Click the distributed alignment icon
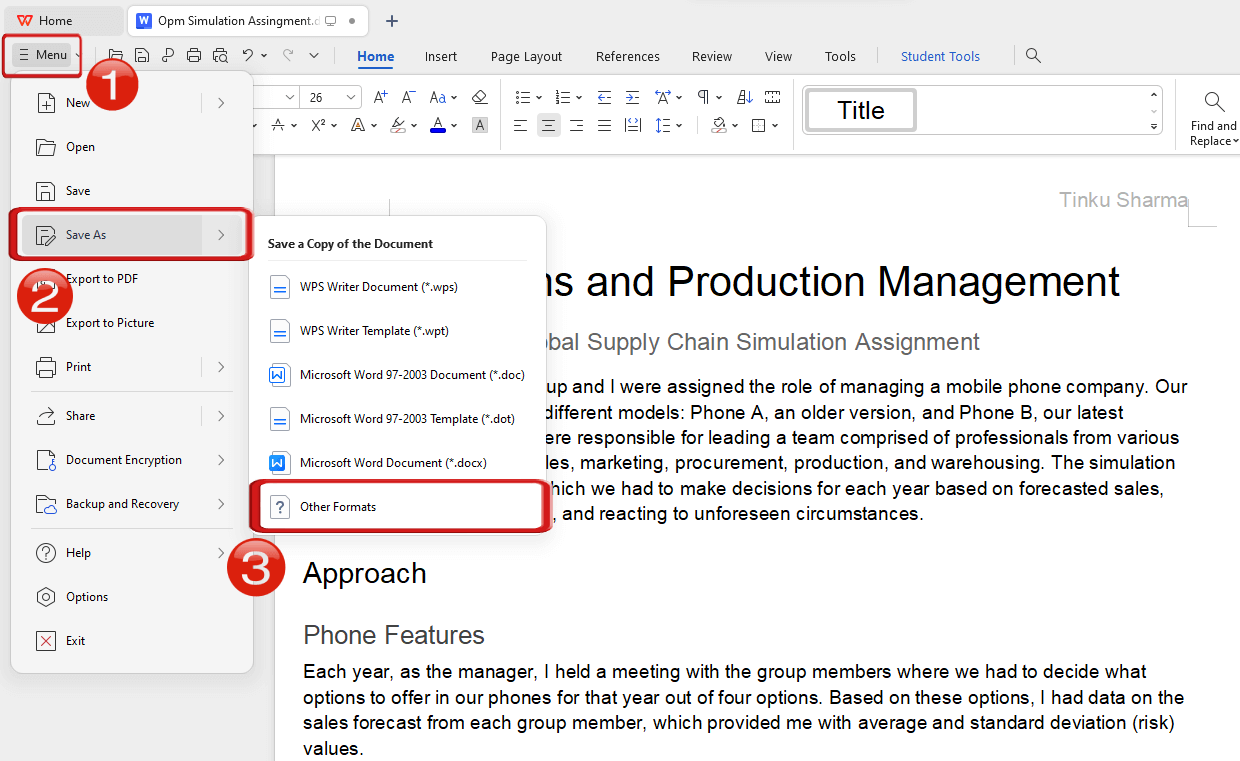This screenshot has height=761, width=1240. point(632,125)
